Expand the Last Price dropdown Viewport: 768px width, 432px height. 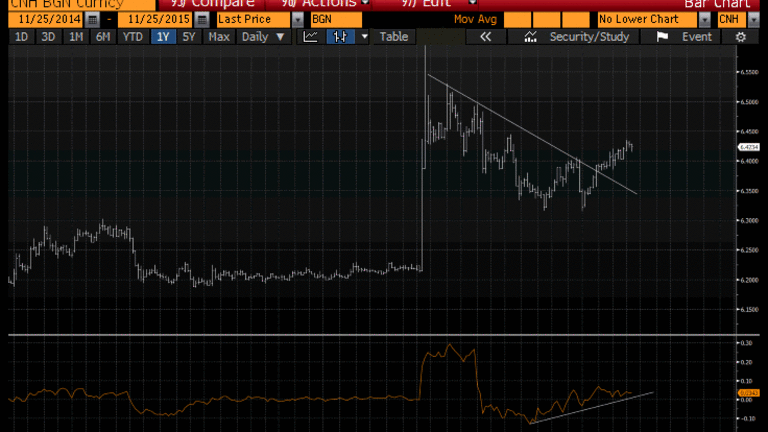pyautogui.click(x=297, y=19)
